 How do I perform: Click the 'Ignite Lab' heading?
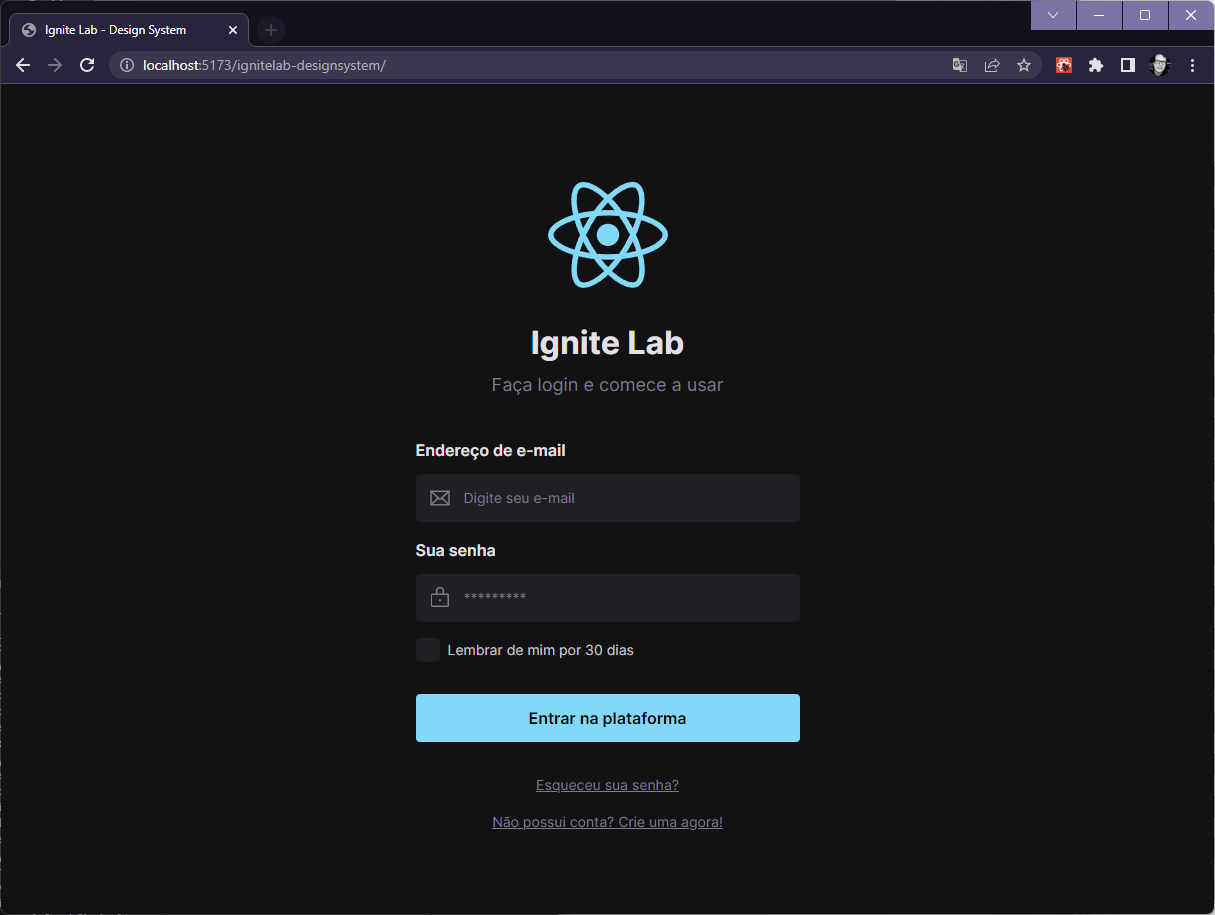tap(608, 343)
